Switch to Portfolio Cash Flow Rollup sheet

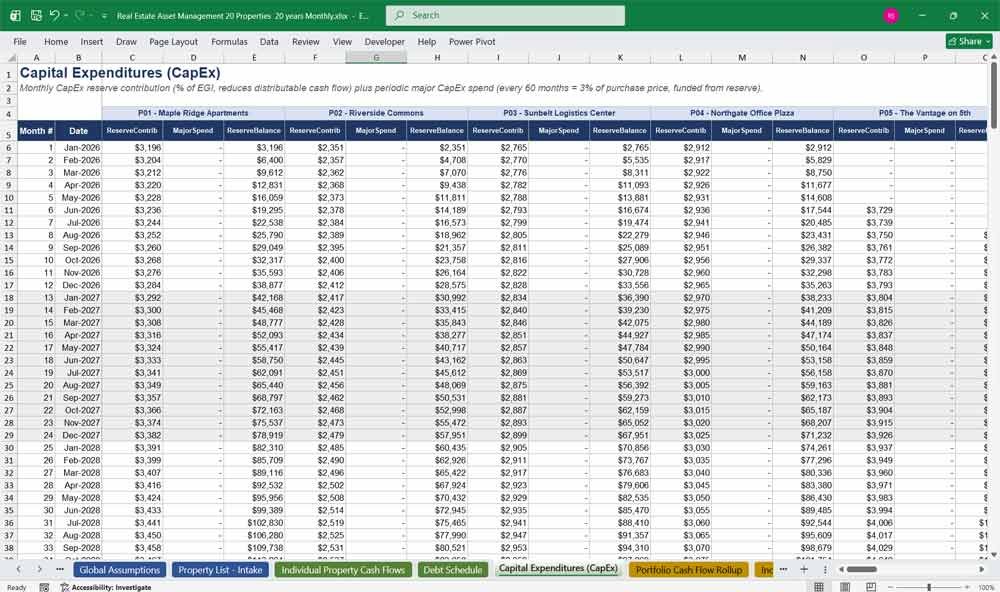(689, 570)
